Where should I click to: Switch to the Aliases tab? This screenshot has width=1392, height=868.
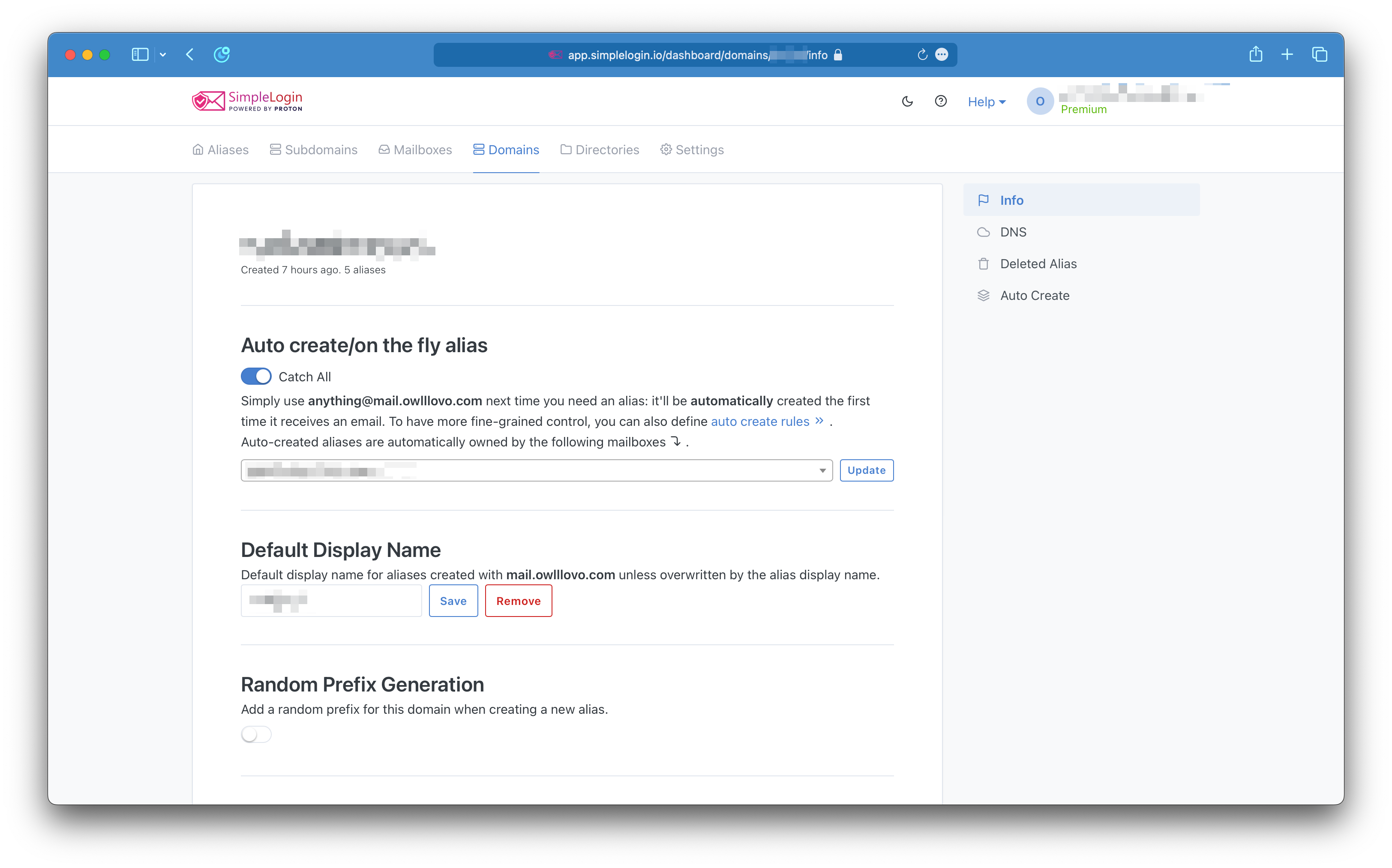221,150
